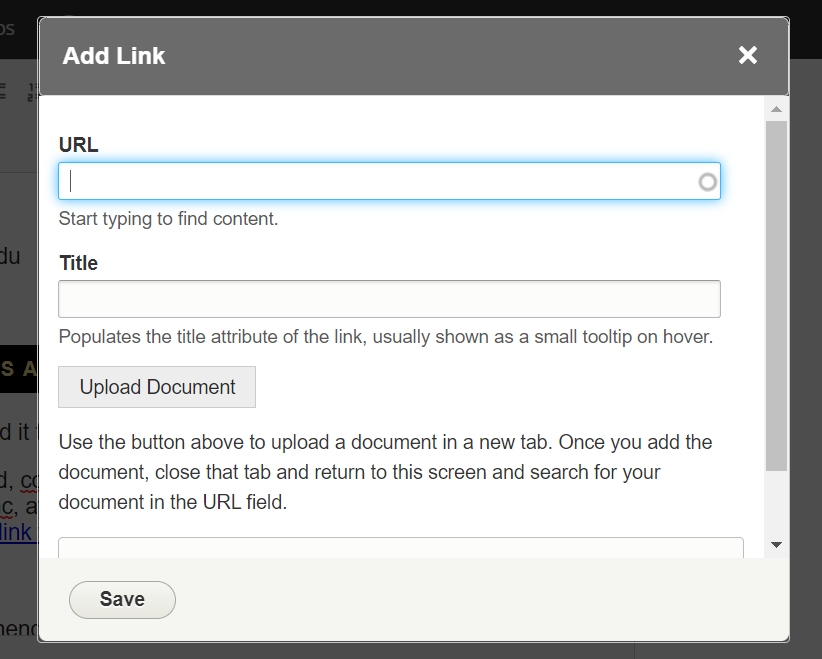Click the blue underlined link behind dialog
The height and width of the screenshot is (659, 822).
click(17, 531)
